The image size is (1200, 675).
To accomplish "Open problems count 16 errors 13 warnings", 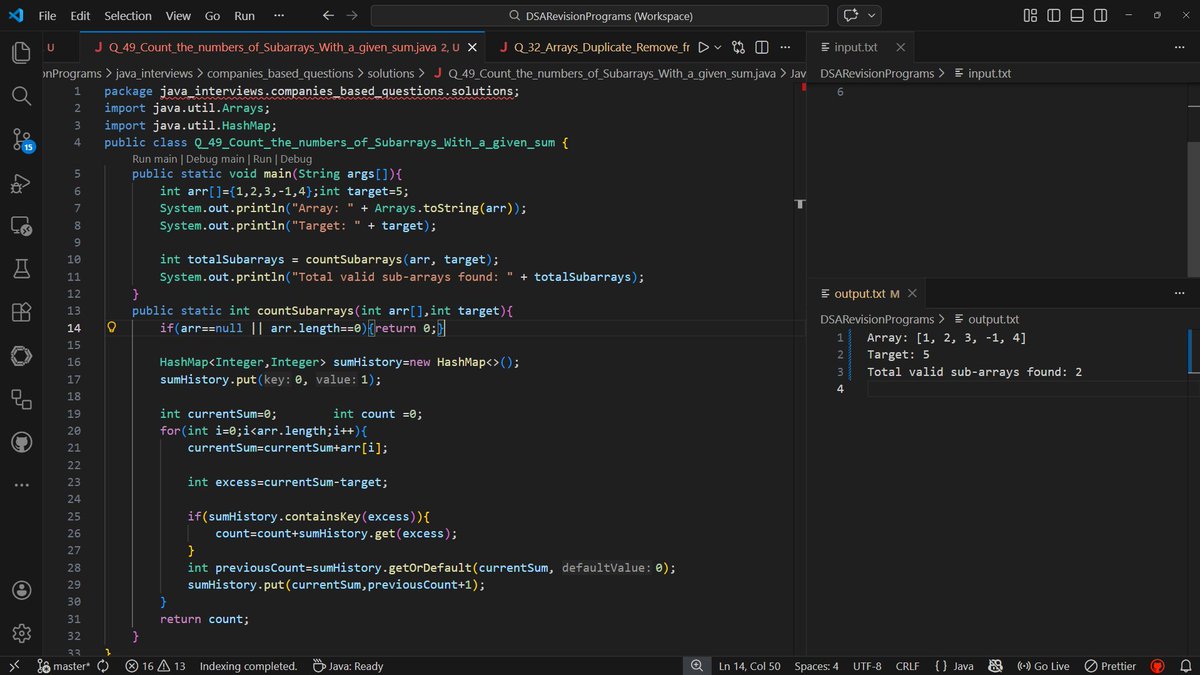I will click(155, 666).
